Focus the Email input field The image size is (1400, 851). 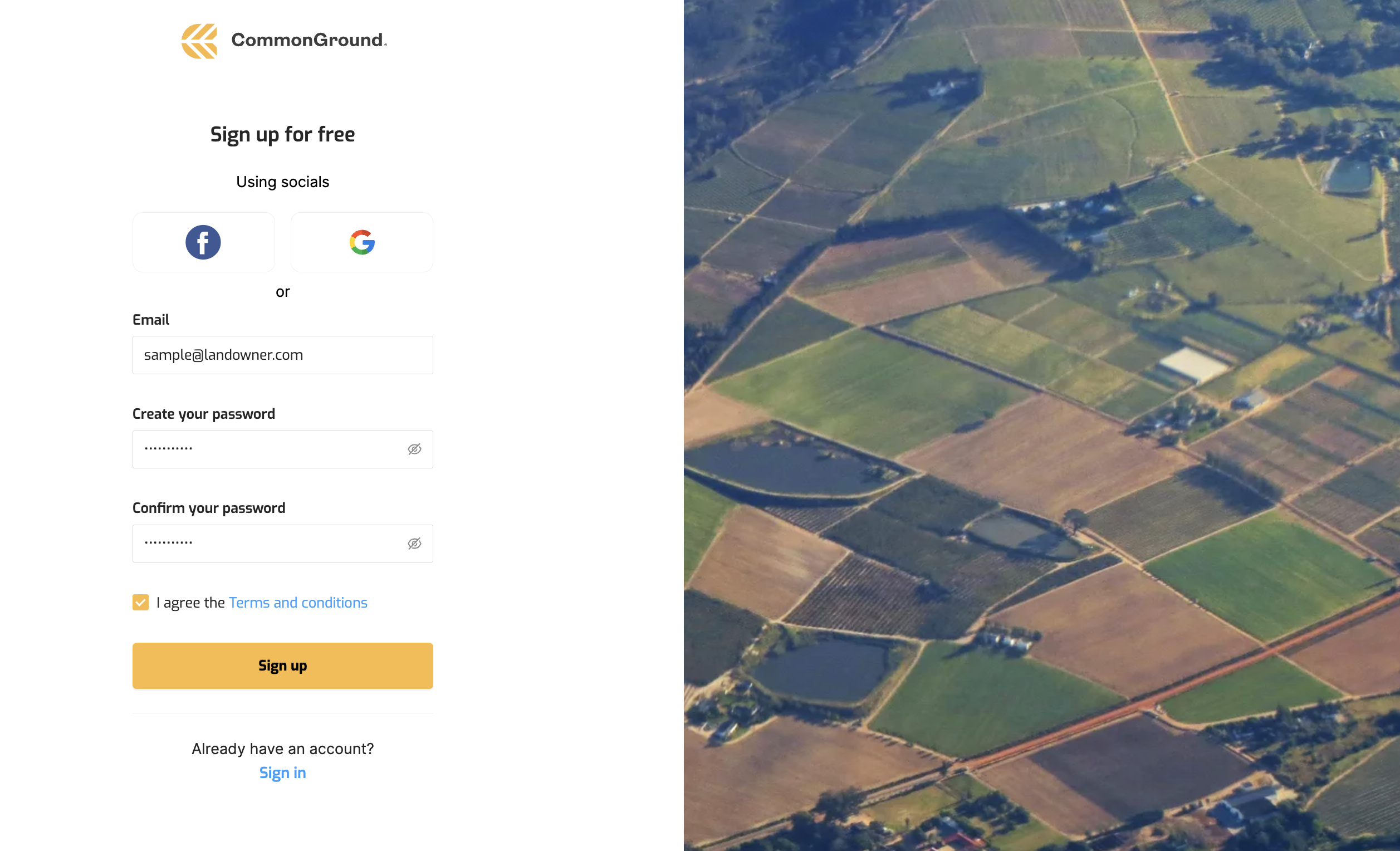[282, 355]
